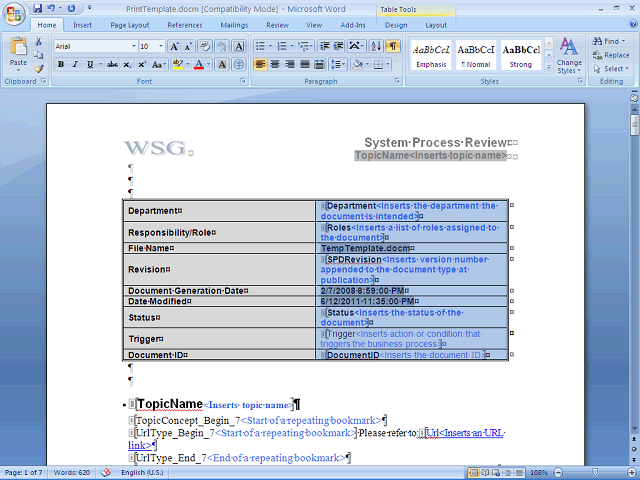Open the Review tab

[278, 25]
